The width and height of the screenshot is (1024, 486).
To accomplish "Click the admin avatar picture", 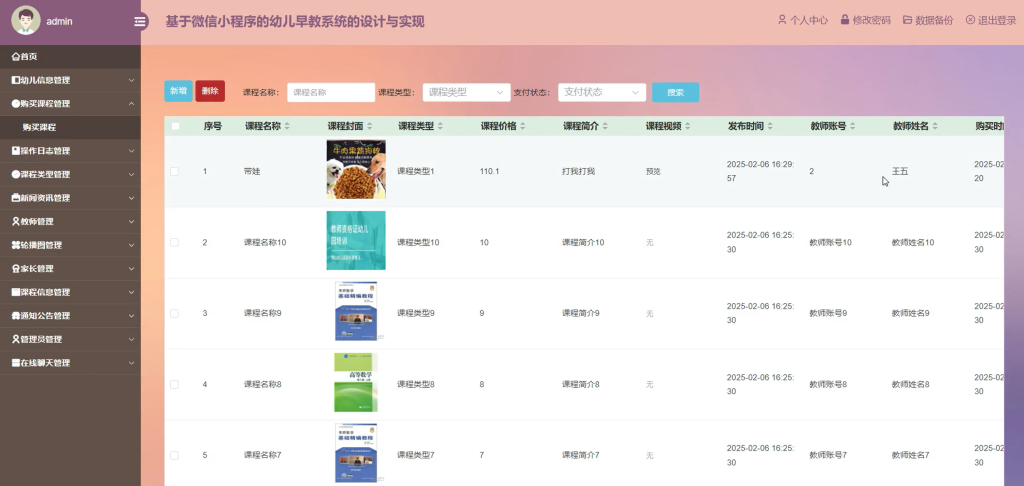I will 25,21.
